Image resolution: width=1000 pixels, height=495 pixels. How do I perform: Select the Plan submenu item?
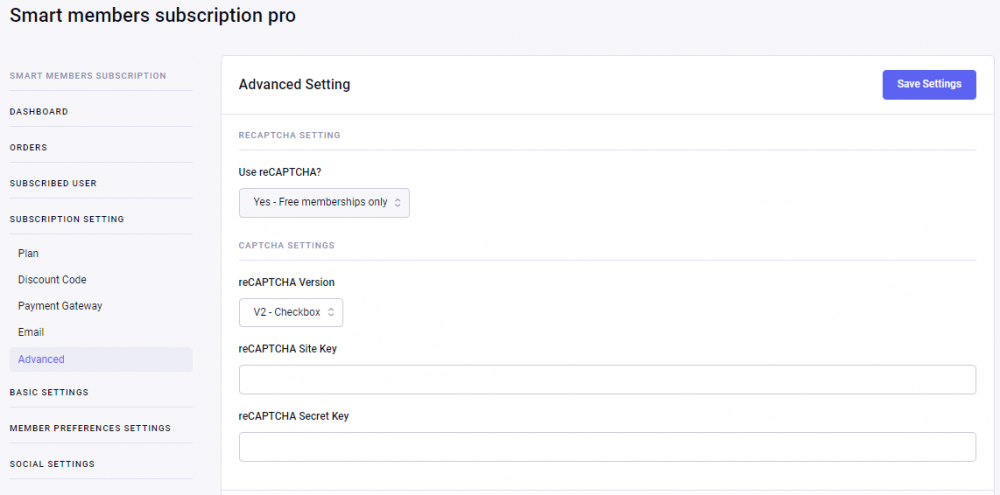pyautogui.click(x=28, y=254)
